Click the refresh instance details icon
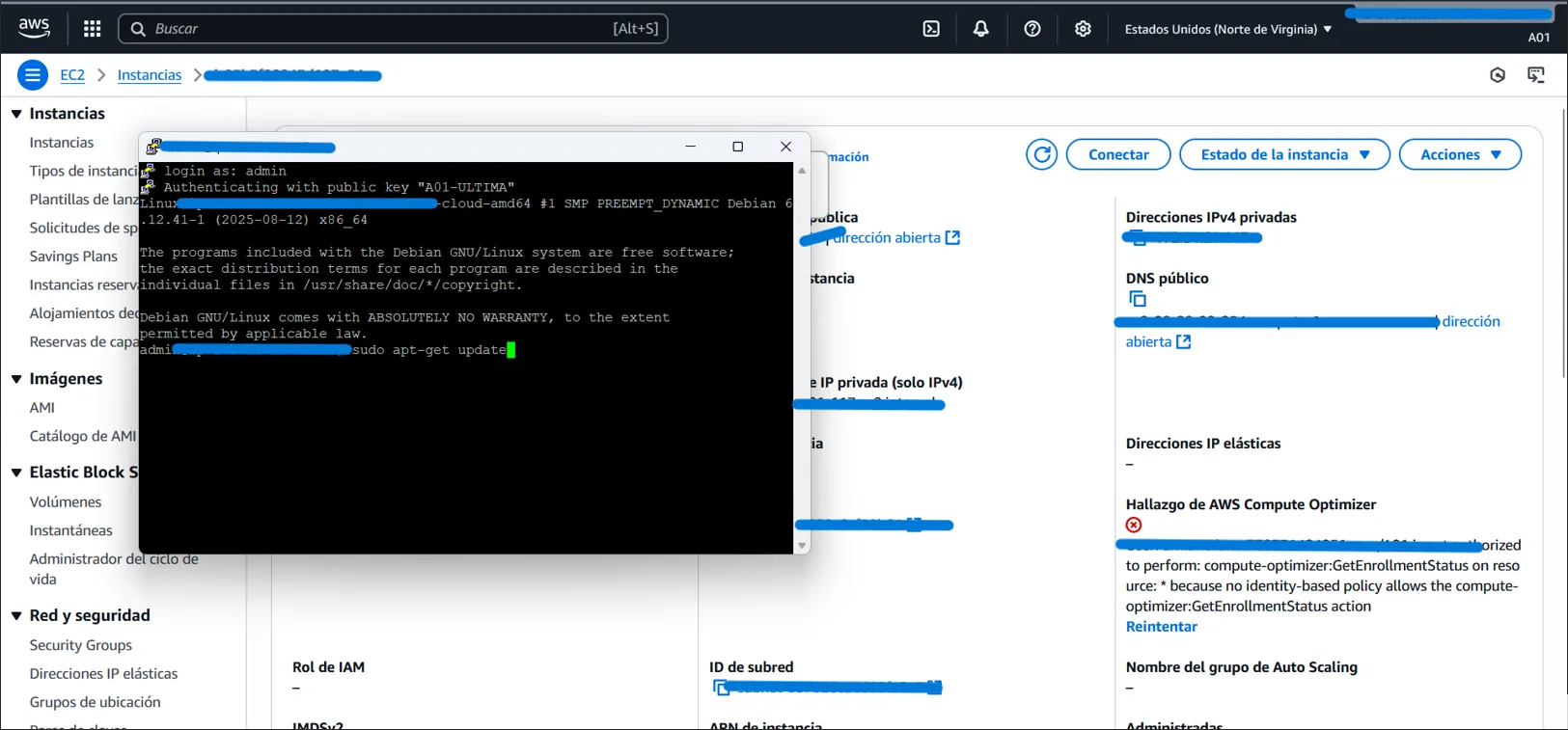The height and width of the screenshot is (730, 1568). 1041,154
